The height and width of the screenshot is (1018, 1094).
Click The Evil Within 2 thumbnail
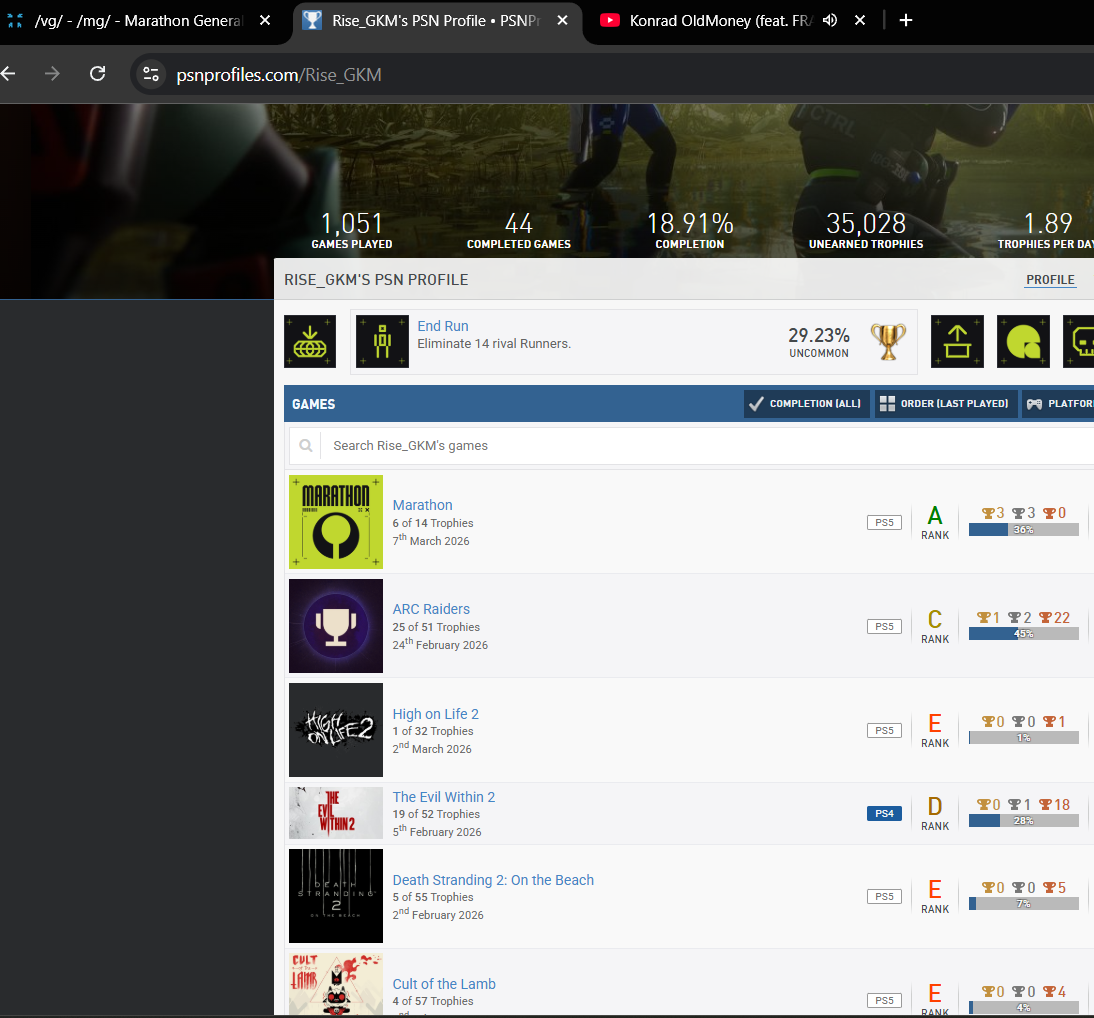tap(336, 813)
